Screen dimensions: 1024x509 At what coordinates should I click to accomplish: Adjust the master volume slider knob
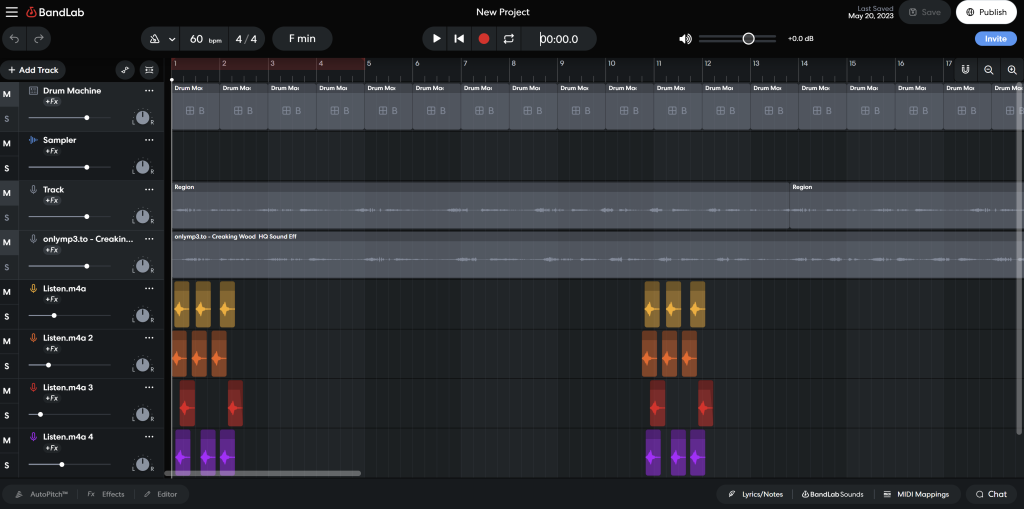point(748,39)
